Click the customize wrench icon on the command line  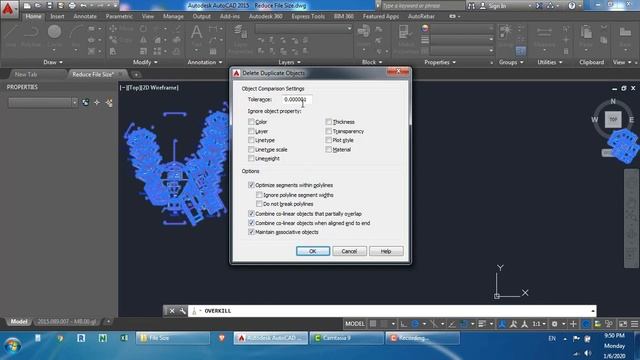182,311
